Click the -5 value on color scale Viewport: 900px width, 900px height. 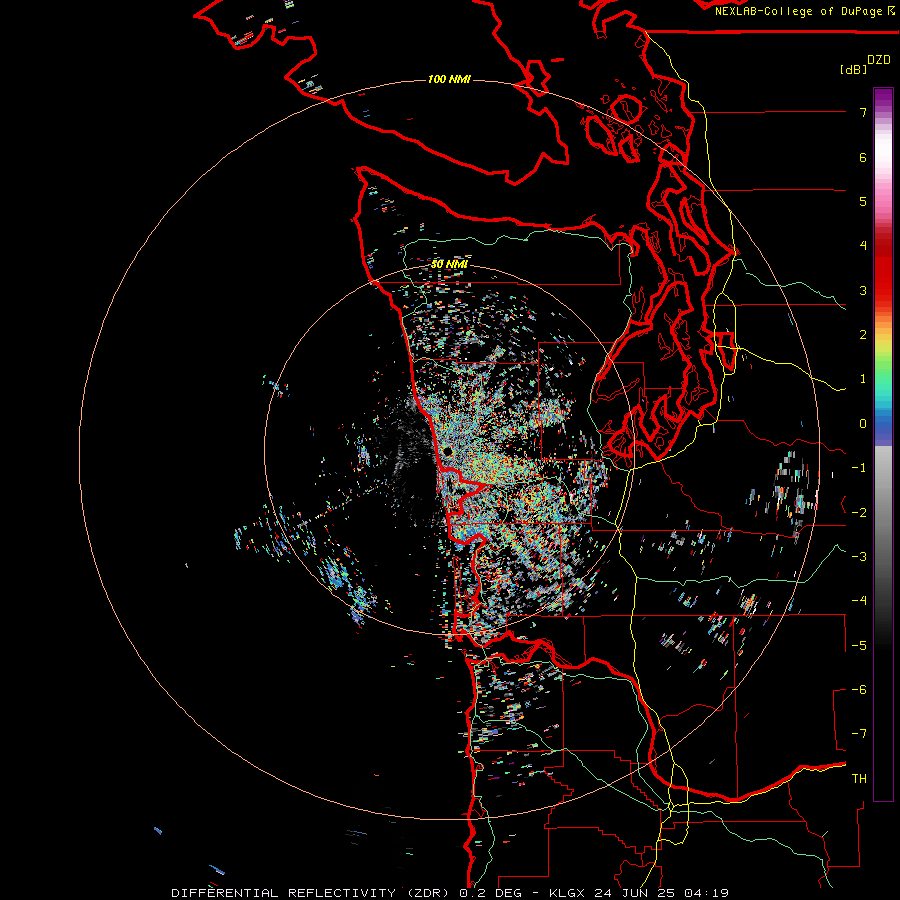click(x=859, y=645)
